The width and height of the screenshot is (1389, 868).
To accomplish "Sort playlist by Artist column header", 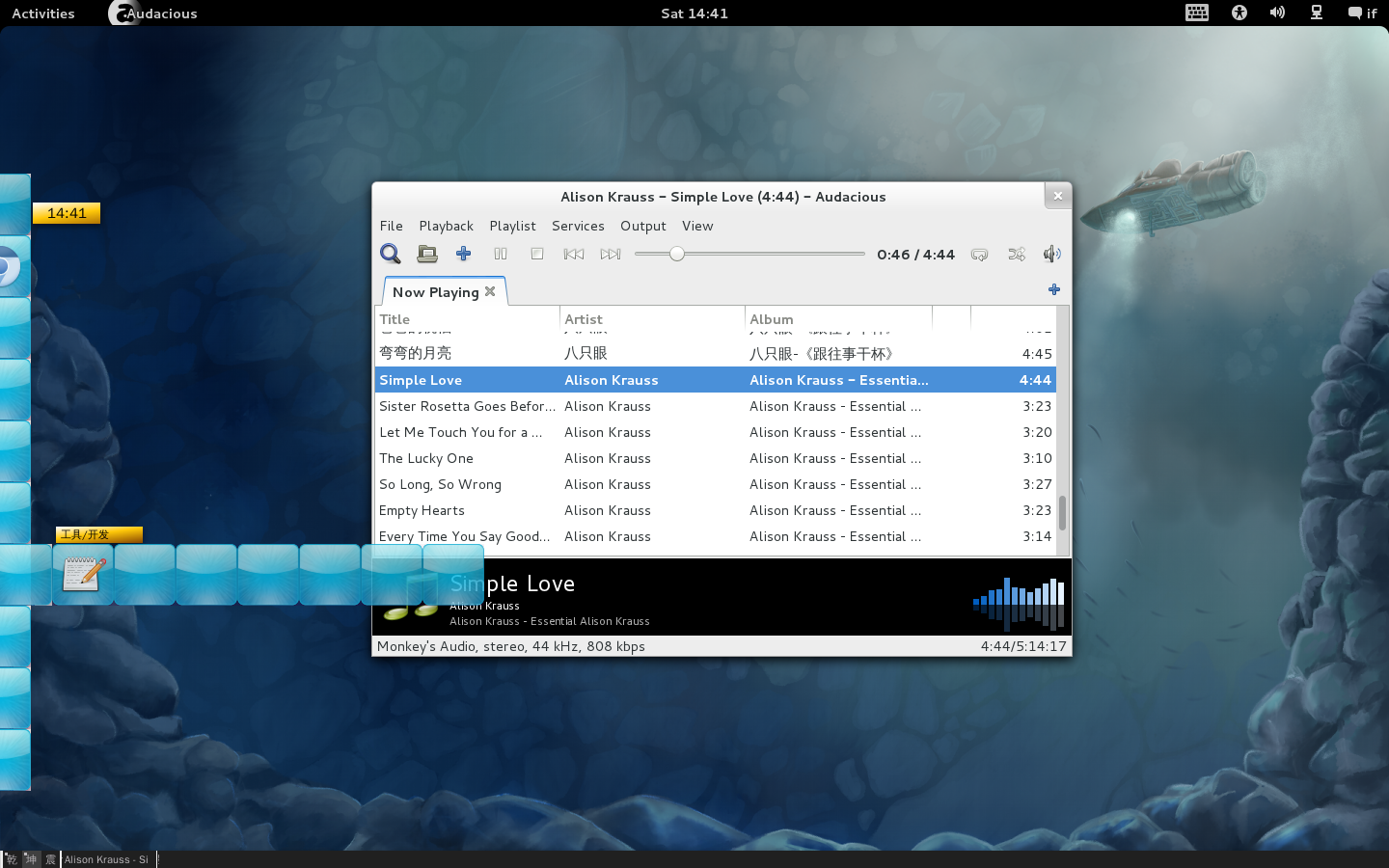I will coord(652,319).
